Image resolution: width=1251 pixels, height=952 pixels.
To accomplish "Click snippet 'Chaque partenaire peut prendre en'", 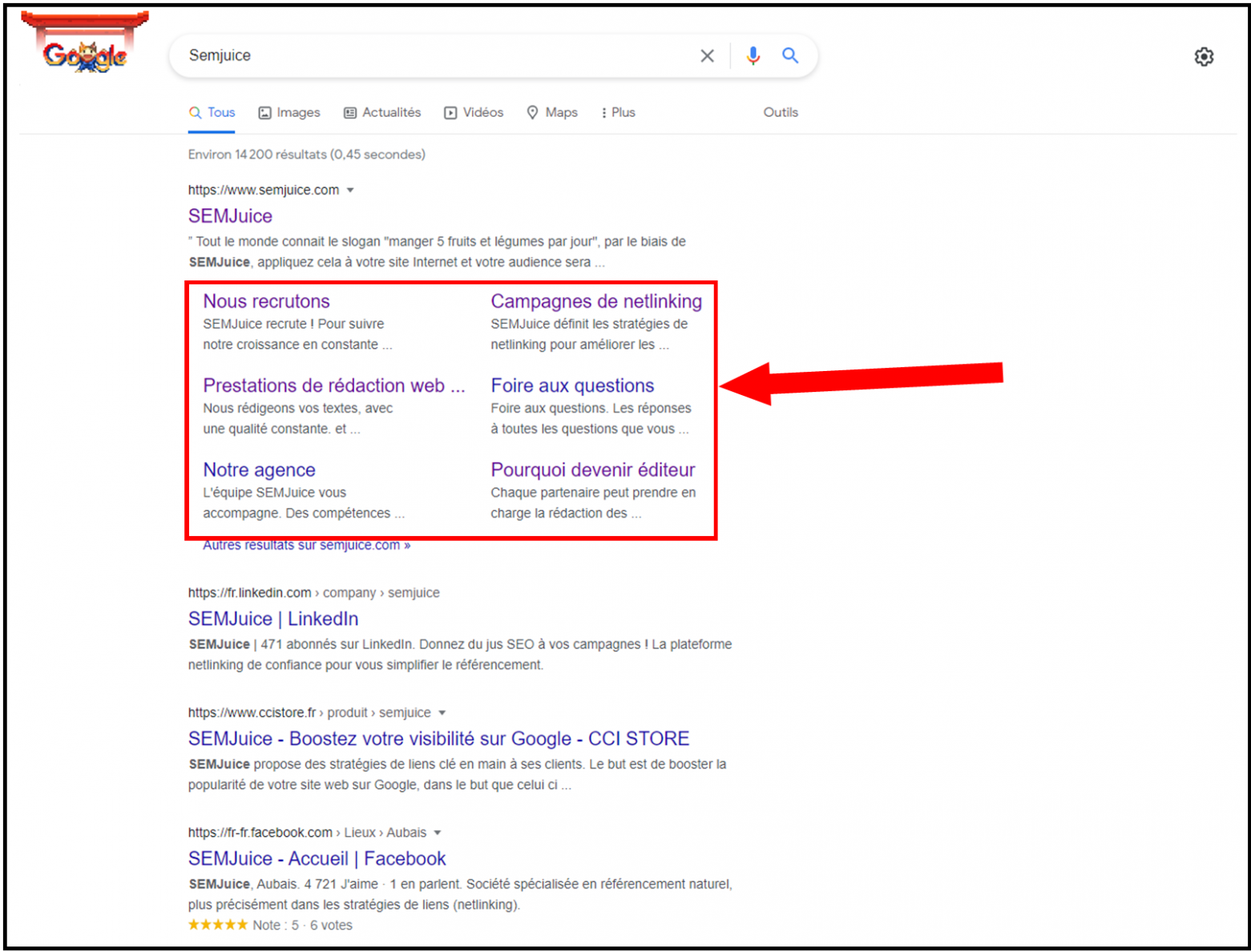I will (593, 493).
